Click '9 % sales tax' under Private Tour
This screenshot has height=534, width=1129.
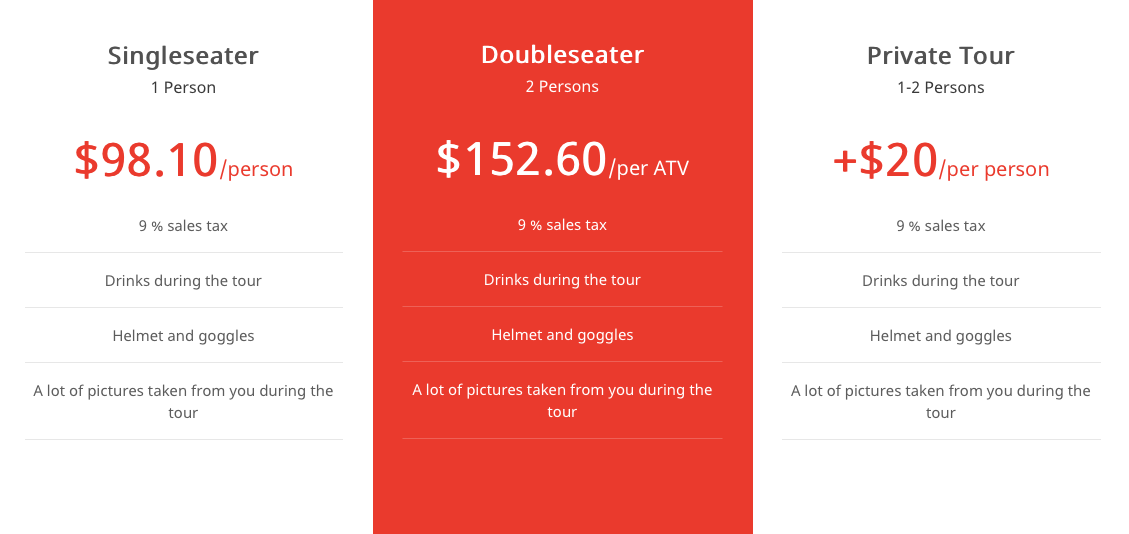tap(940, 226)
